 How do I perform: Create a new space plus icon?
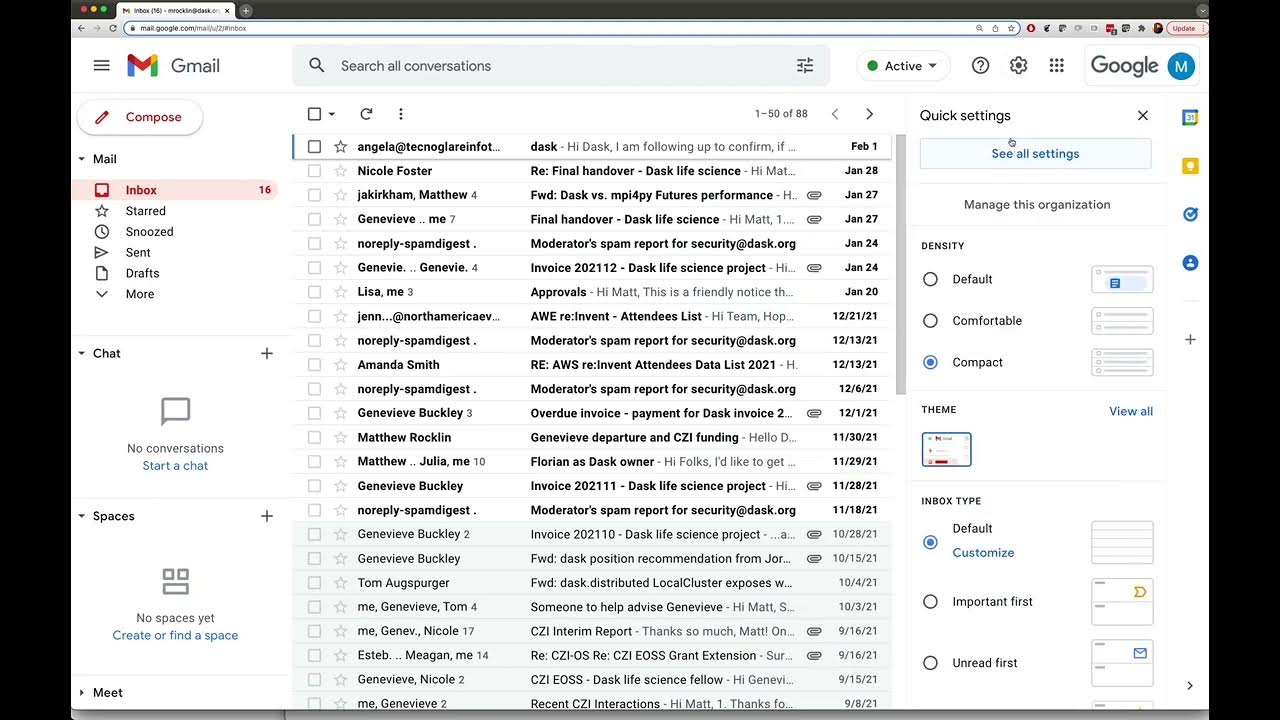(x=267, y=516)
